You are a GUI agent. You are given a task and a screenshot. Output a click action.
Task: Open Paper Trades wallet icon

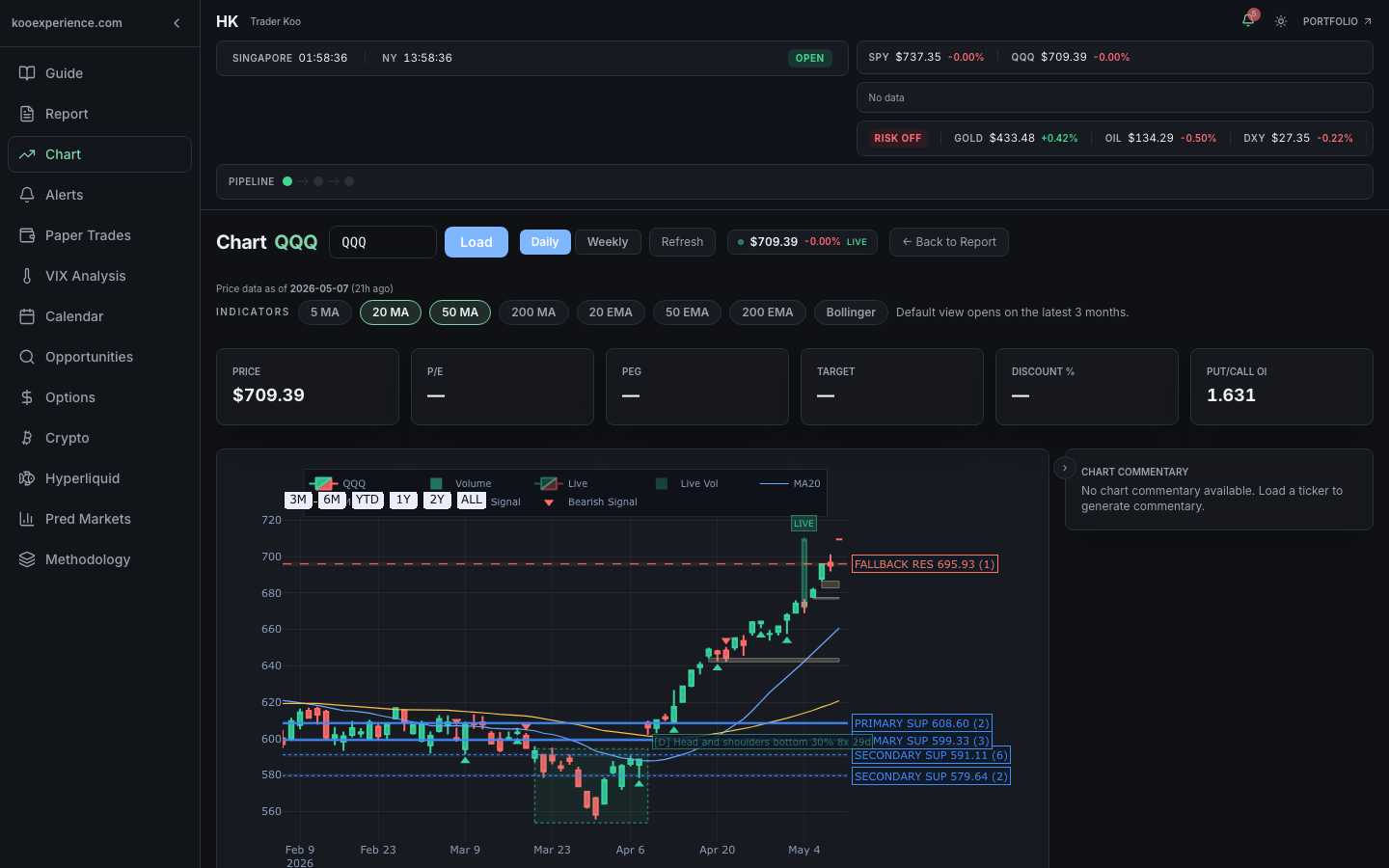pos(27,235)
